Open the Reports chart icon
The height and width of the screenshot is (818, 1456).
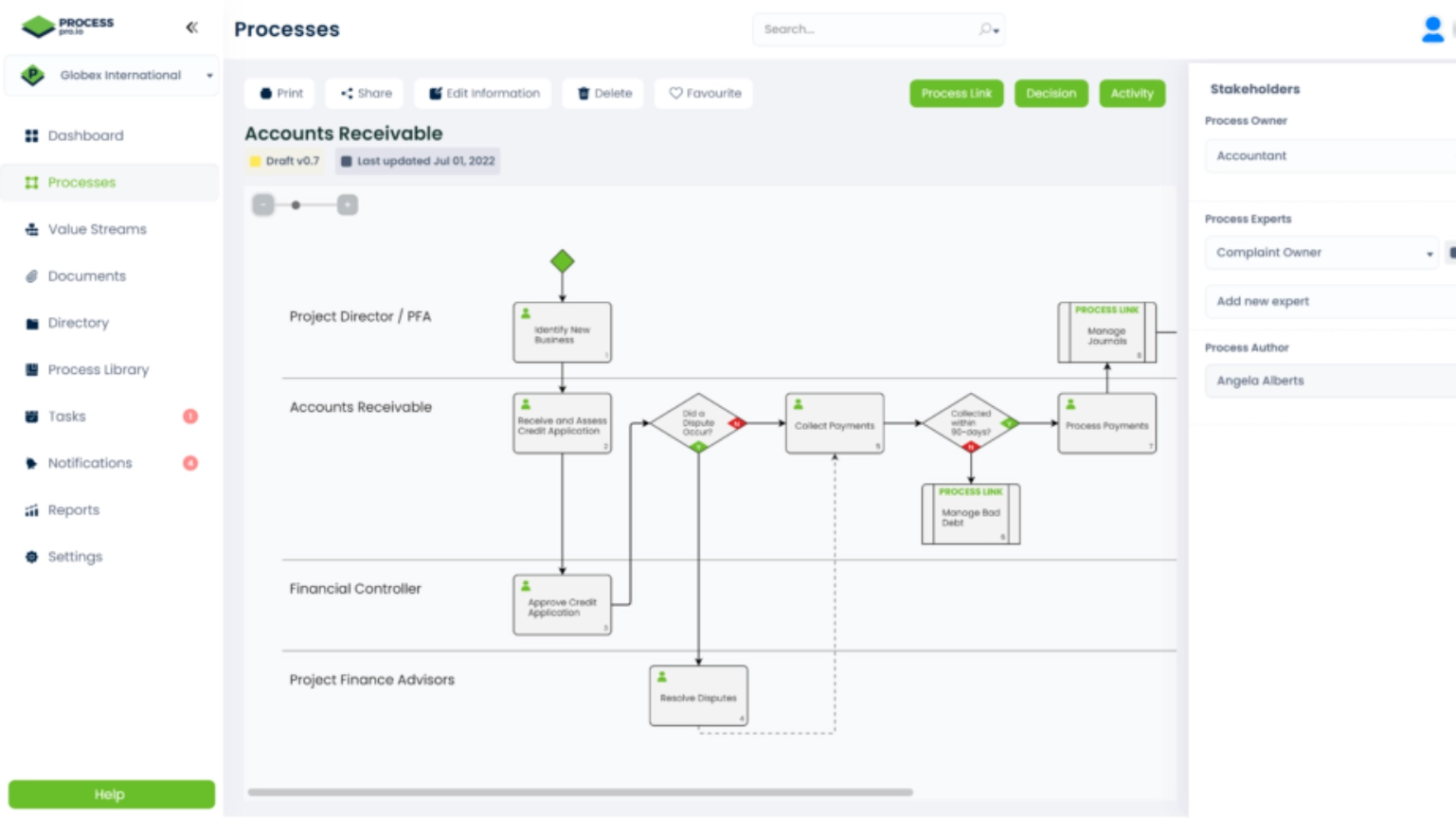[x=31, y=510]
